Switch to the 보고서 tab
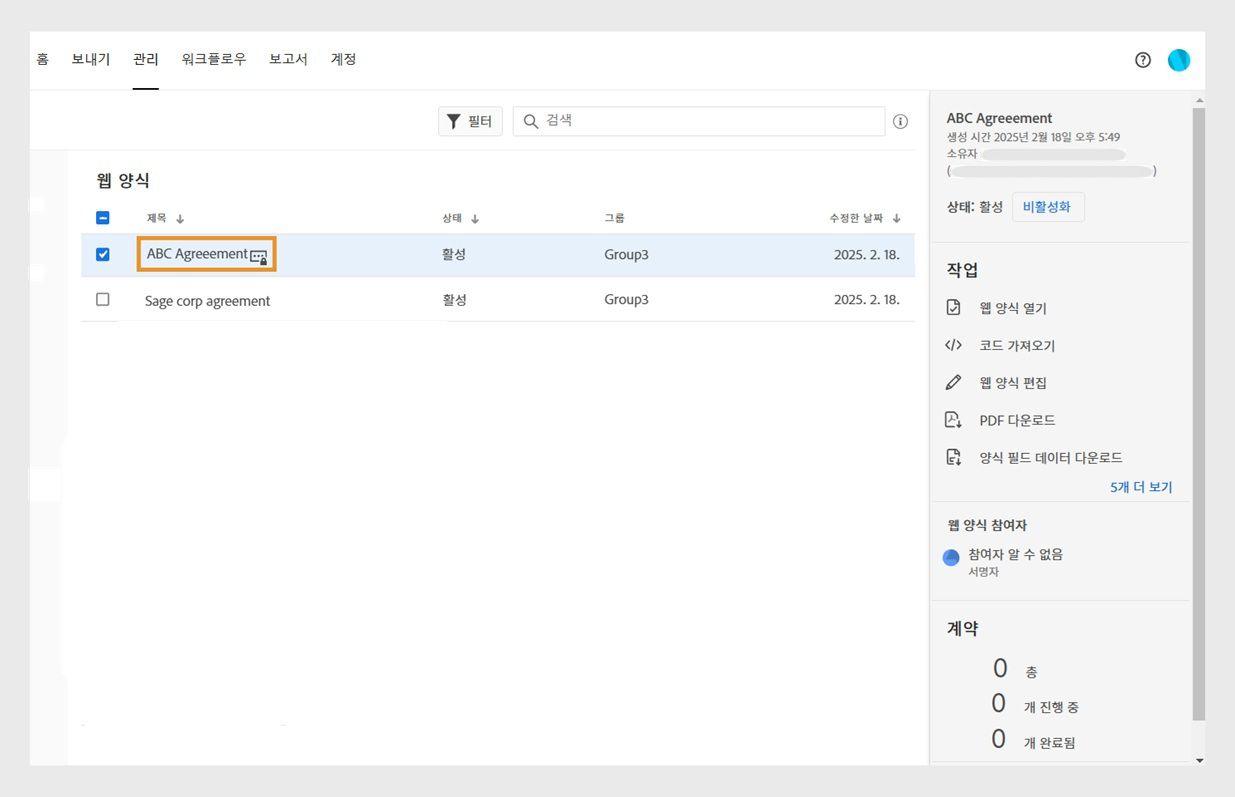Screen dimensions: 1235x797 pos(288,60)
